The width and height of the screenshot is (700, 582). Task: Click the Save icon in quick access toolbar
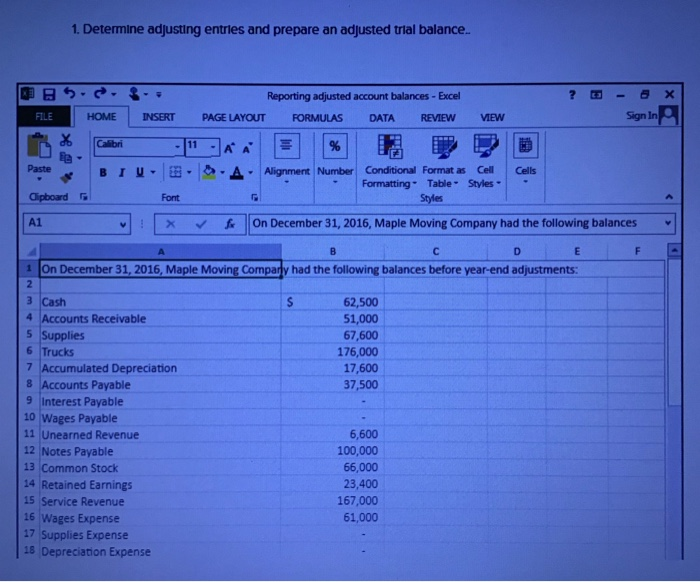[49, 94]
